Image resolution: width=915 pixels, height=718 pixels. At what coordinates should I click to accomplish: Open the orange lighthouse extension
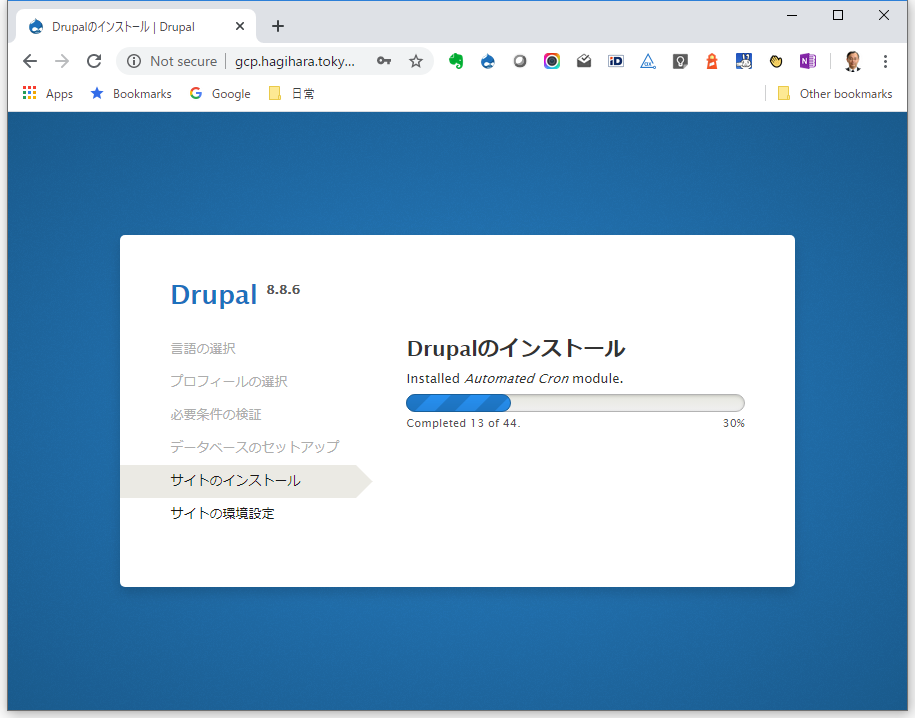[712, 61]
